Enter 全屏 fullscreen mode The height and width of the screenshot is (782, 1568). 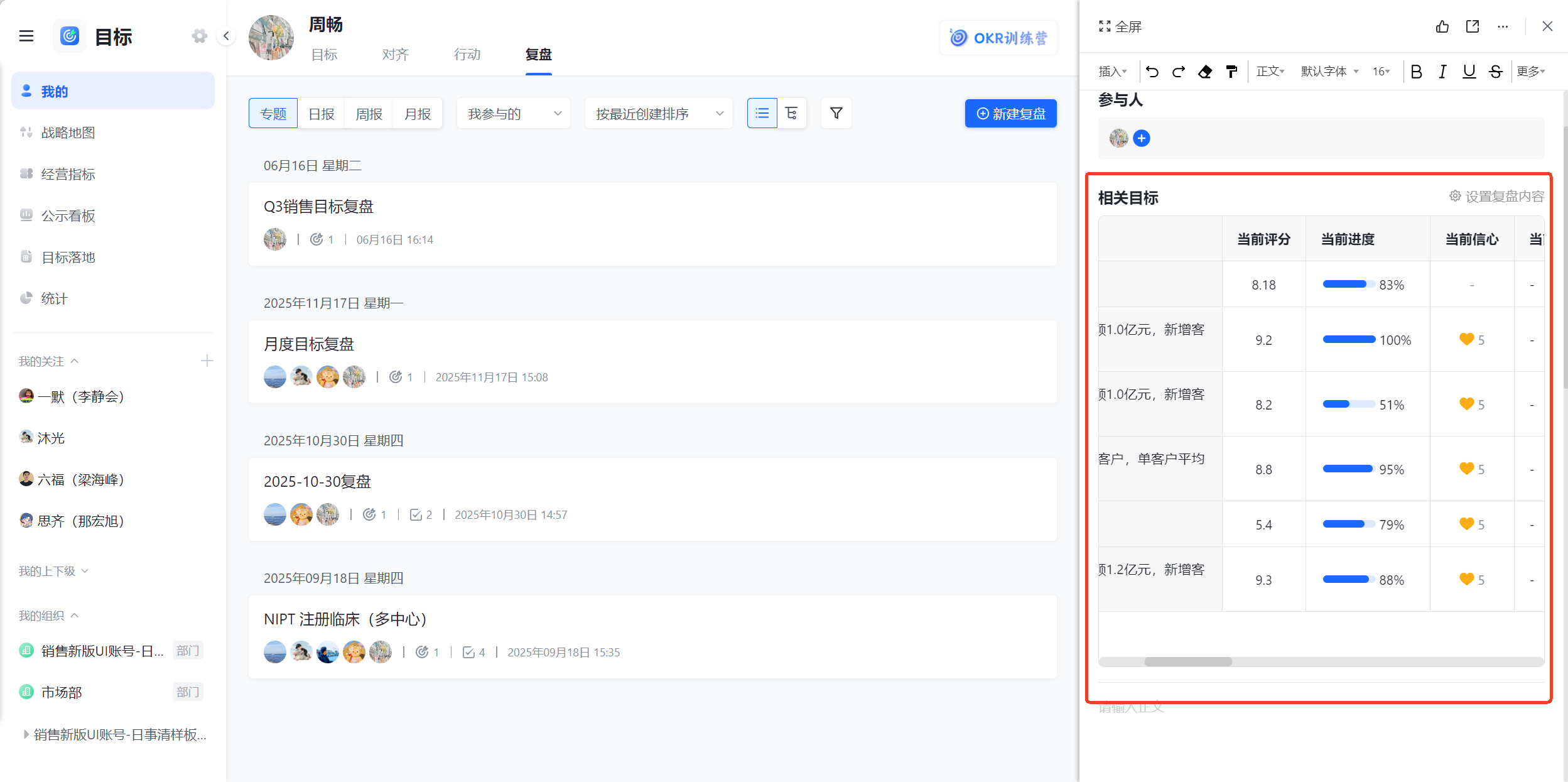pyautogui.click(x=1120, y=26)
